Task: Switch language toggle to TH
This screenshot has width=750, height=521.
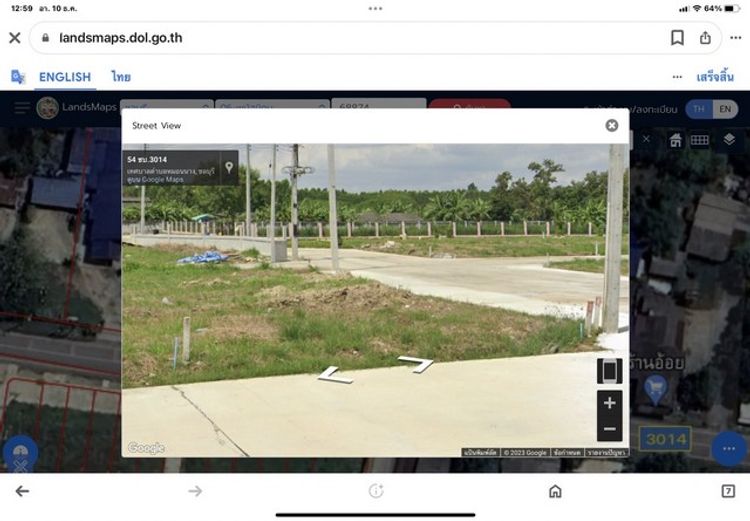Action: click(x=699, y=109)
